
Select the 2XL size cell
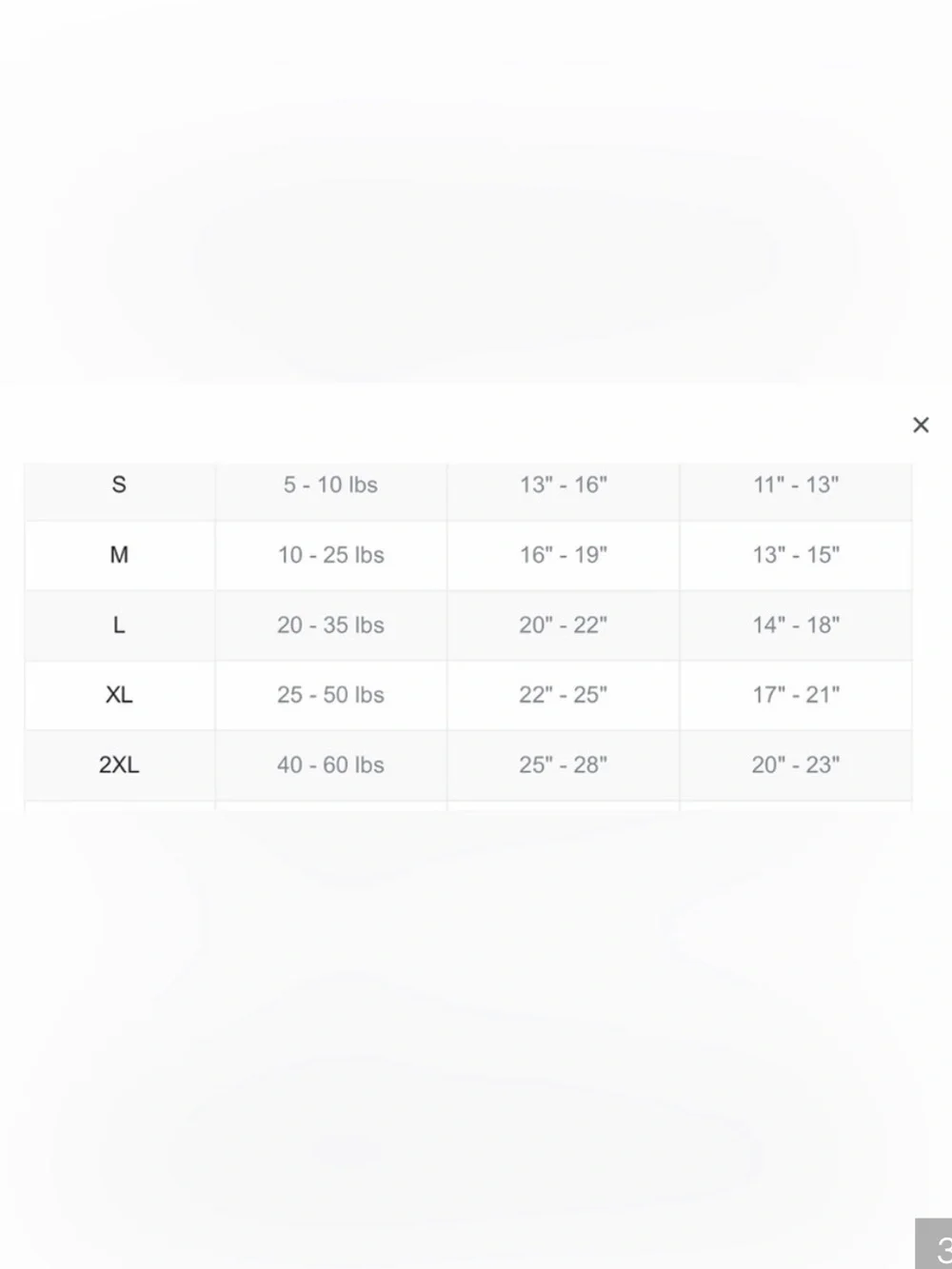point(119,765)
